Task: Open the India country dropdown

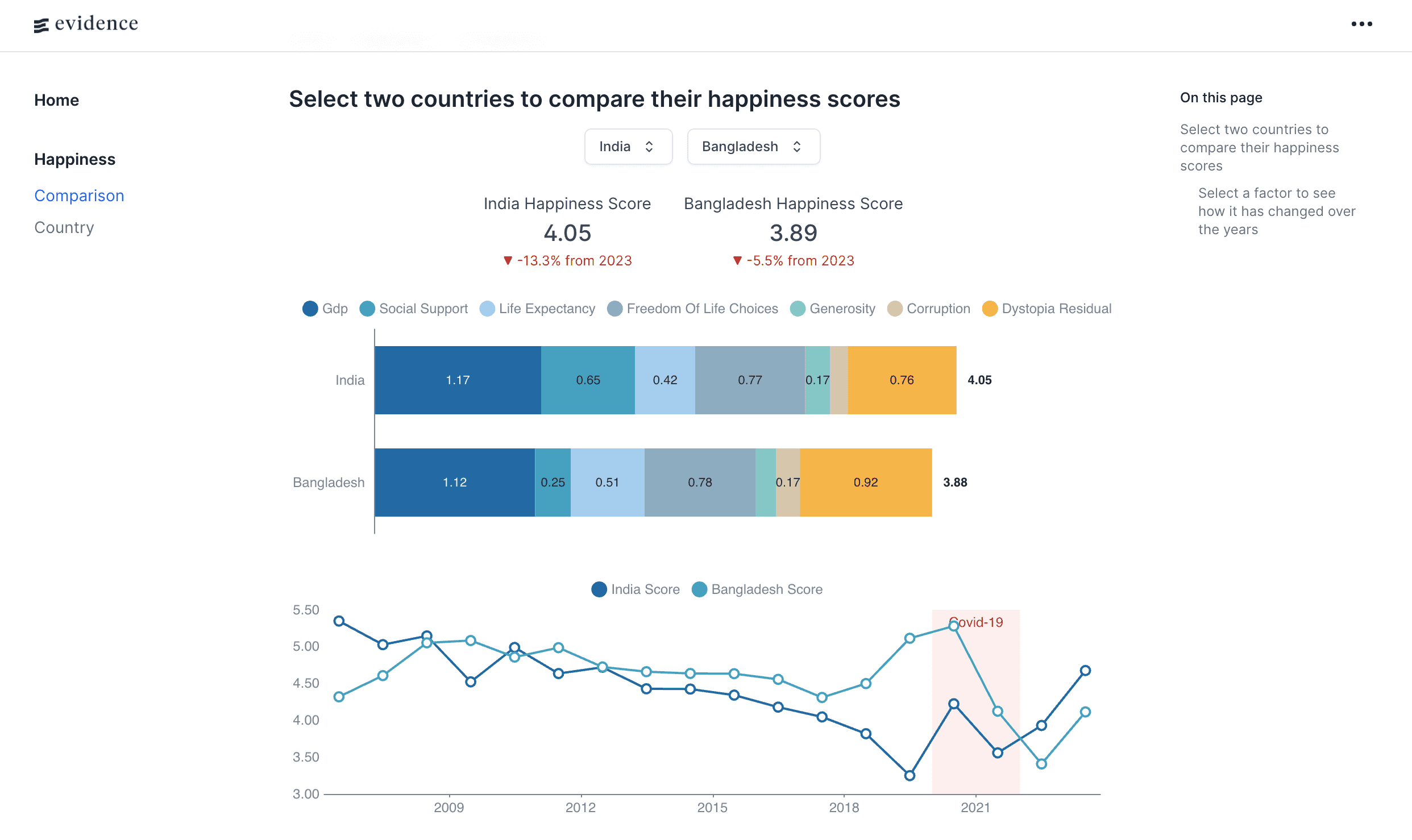Action: [628, 147]
